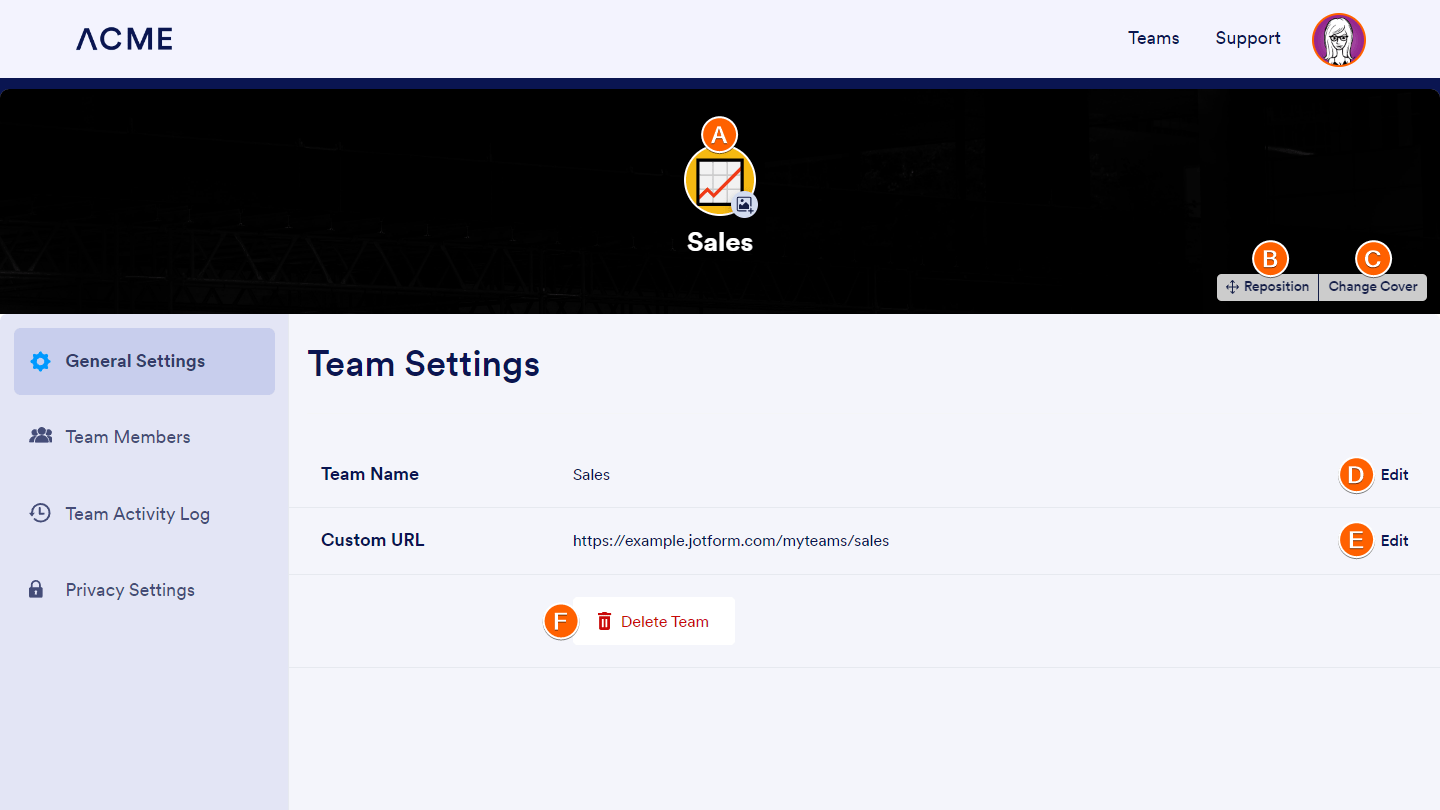Click the Sales team avatar icon

click(x=718, y=180)
